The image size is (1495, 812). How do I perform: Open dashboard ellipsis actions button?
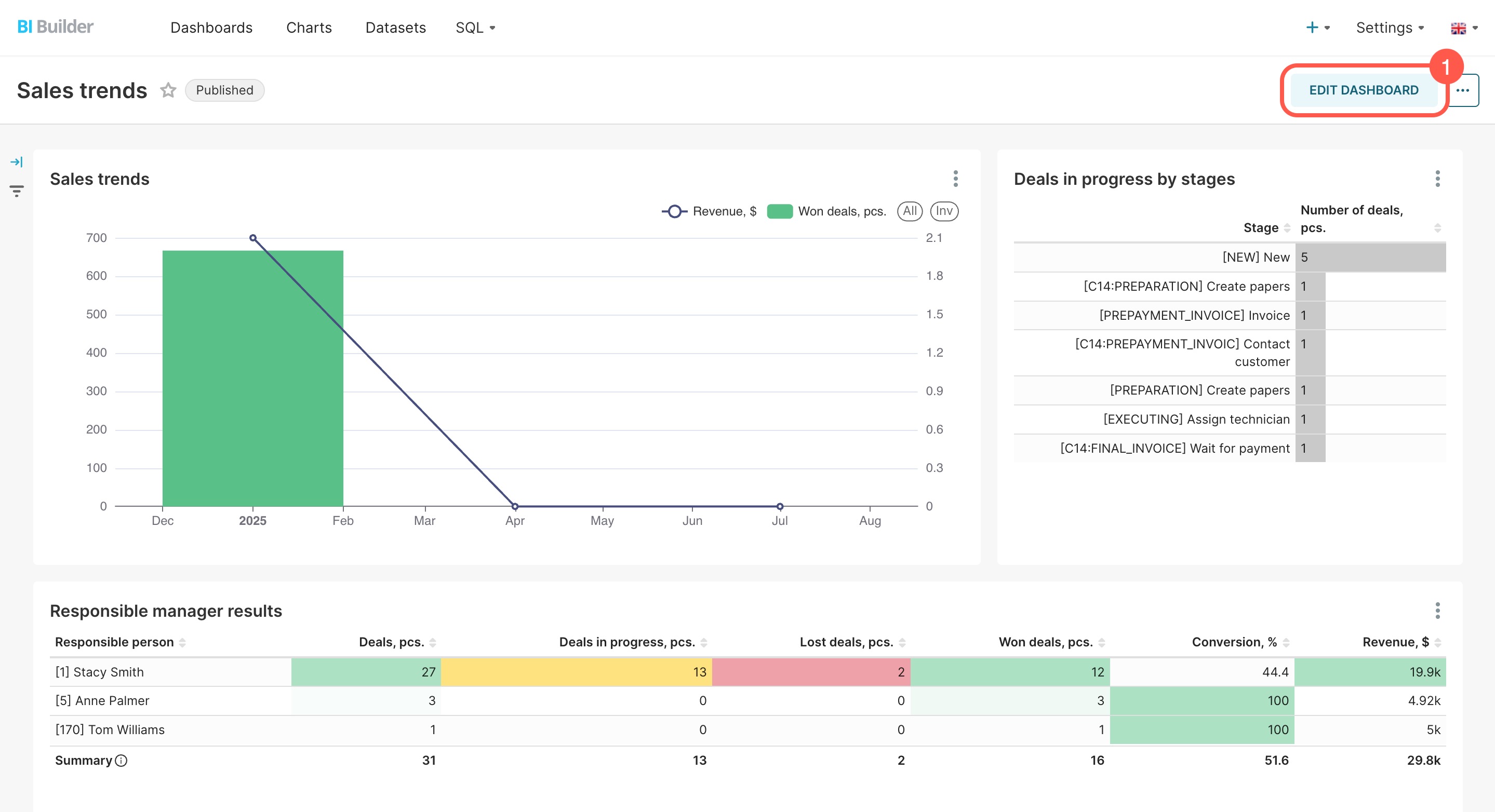click(1462, 90)
